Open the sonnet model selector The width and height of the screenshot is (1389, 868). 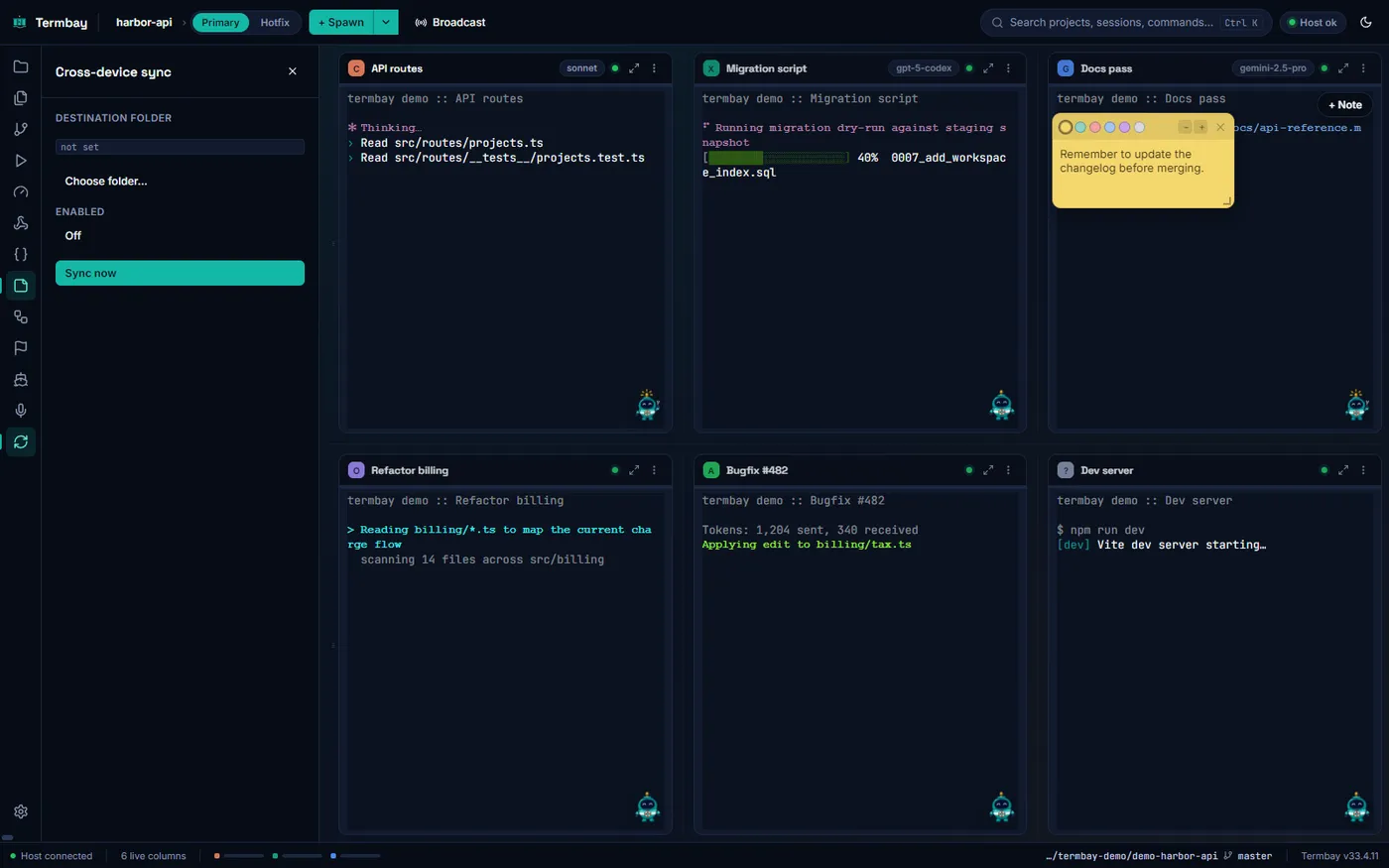coord(582,68)
